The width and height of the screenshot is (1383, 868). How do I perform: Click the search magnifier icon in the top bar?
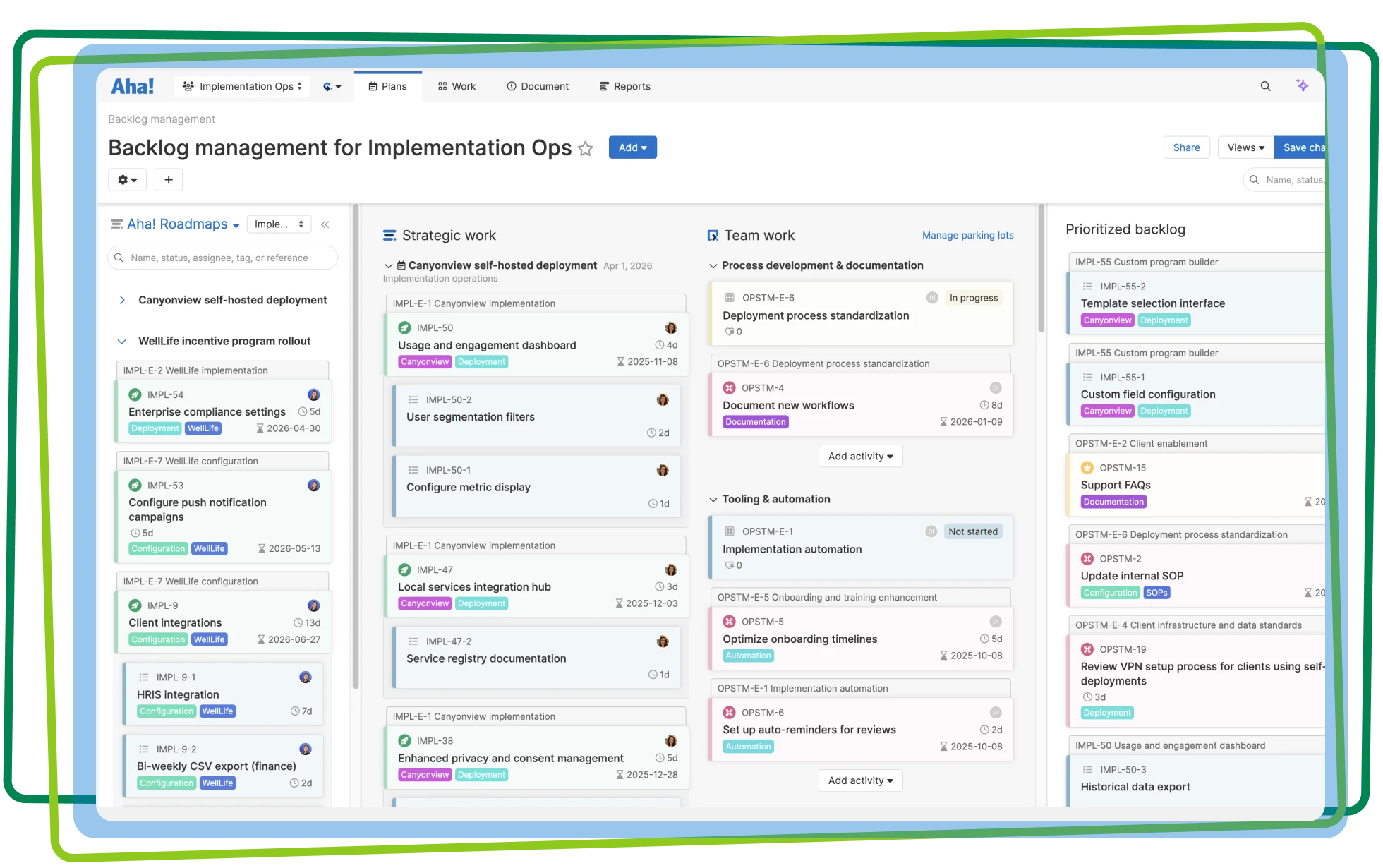point(1265,86)
